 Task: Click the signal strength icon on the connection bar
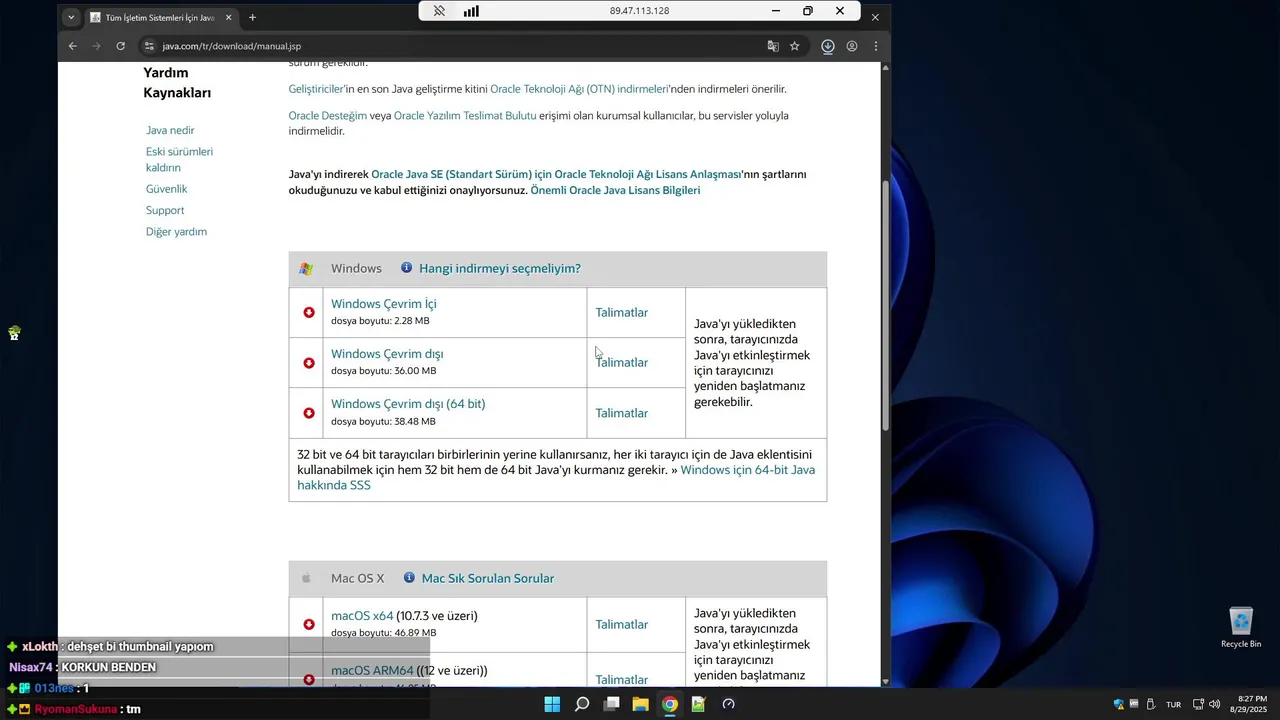click(471, 11)
